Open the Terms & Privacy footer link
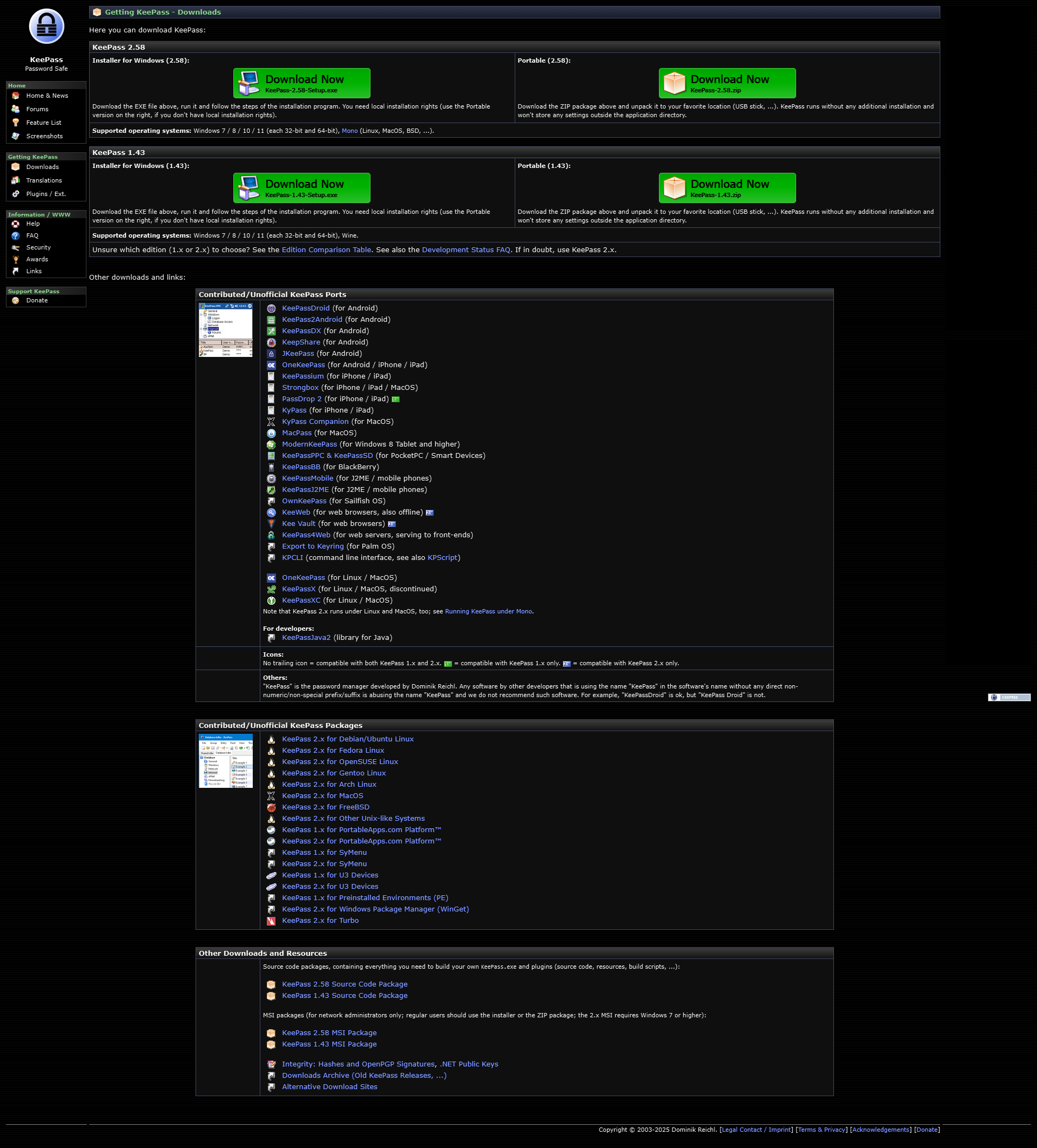 coord(821,1130)
